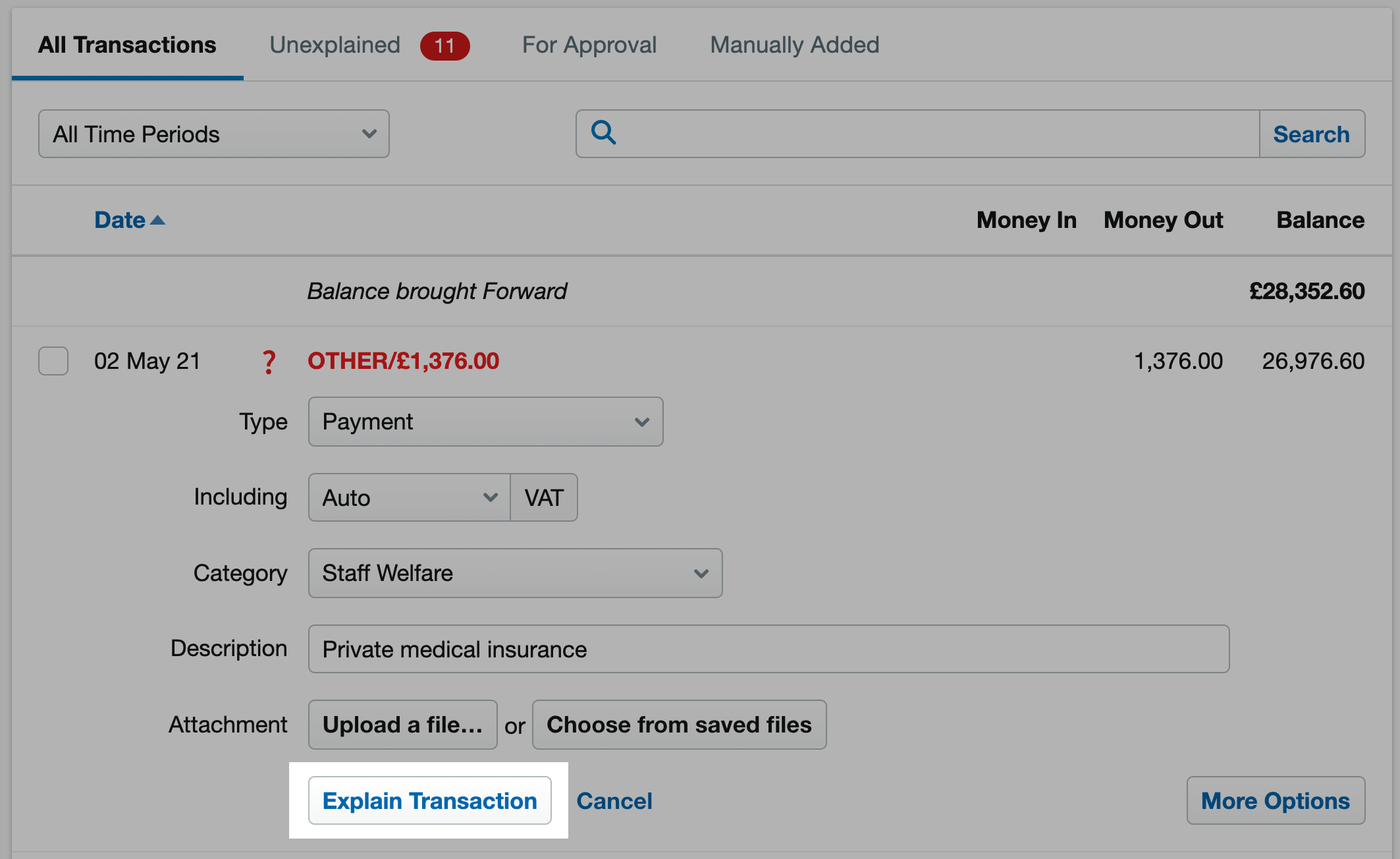1400x859 pixels.
Task: Open the For Approval tab
Action: click(589, 45)
